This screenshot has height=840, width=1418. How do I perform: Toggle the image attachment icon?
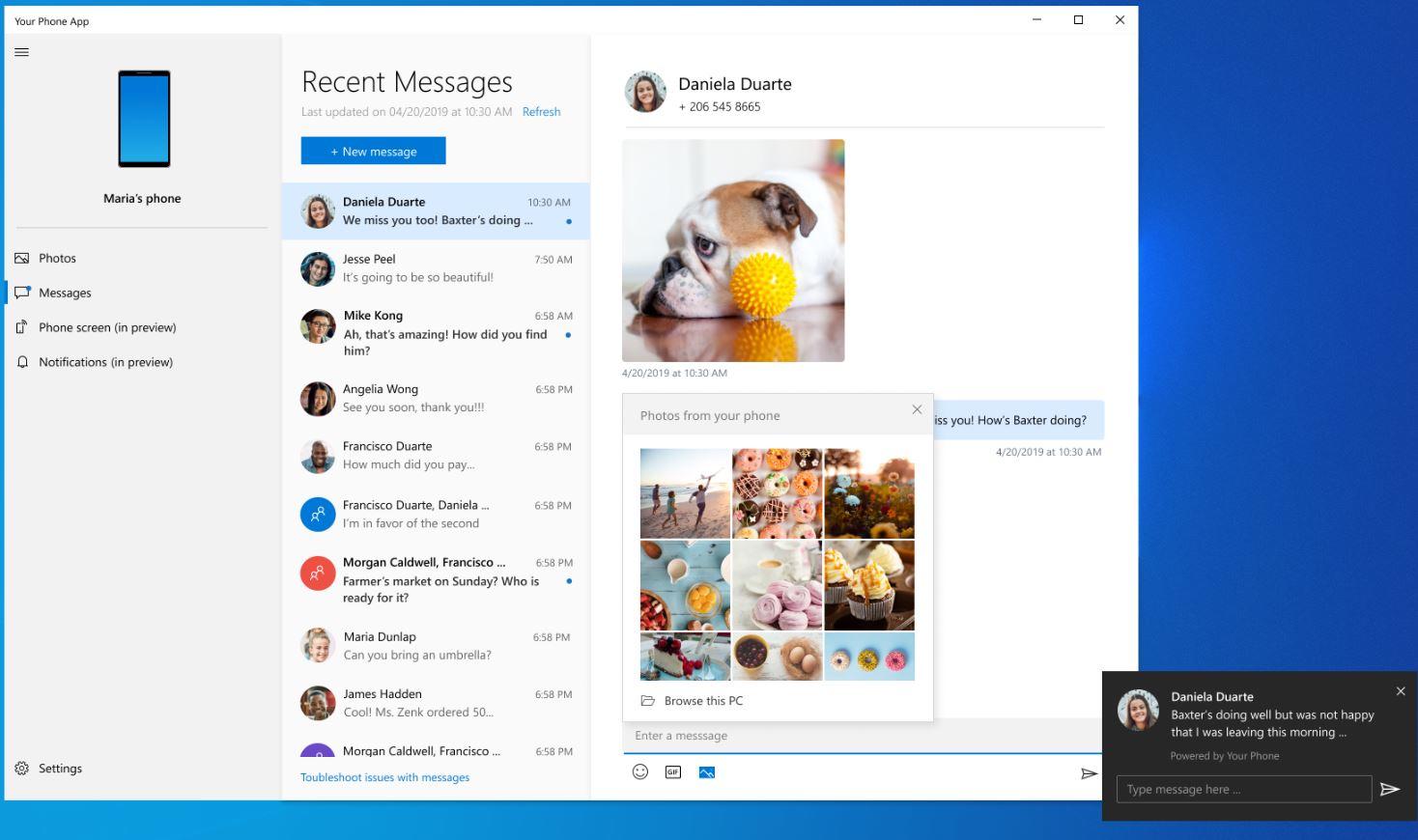tap(707, 771)
